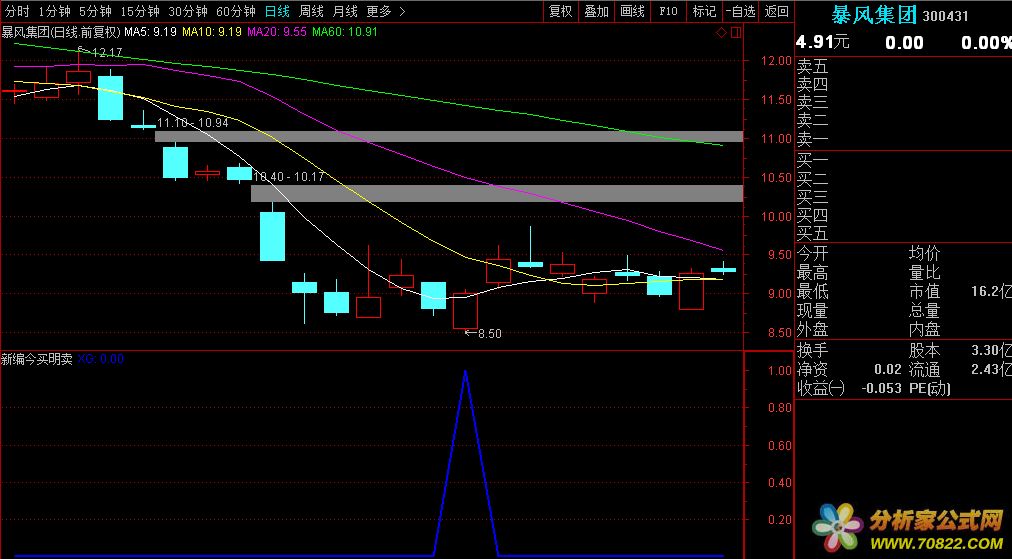Switch to the 月线 monthly chart

tap(345, 11)
